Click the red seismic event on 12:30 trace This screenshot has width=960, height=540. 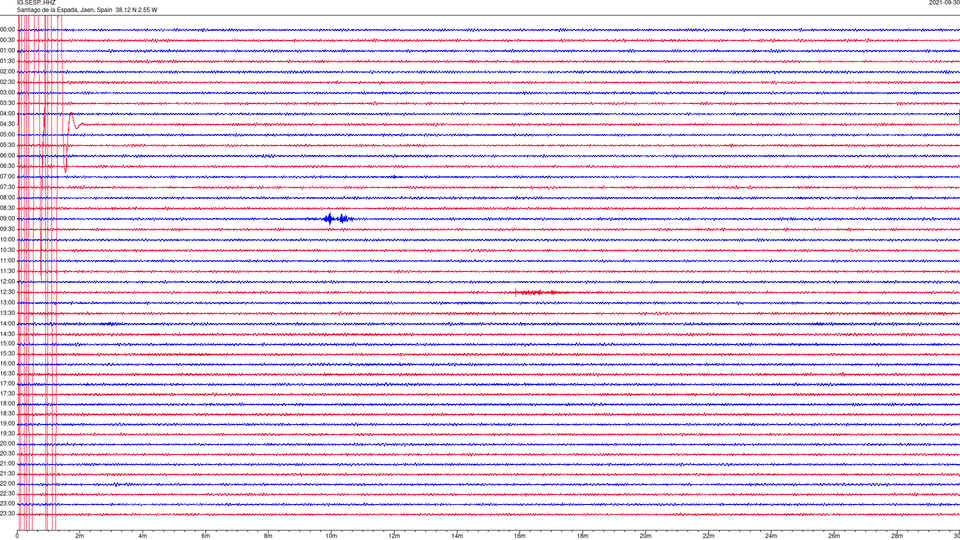coord(539,293)
